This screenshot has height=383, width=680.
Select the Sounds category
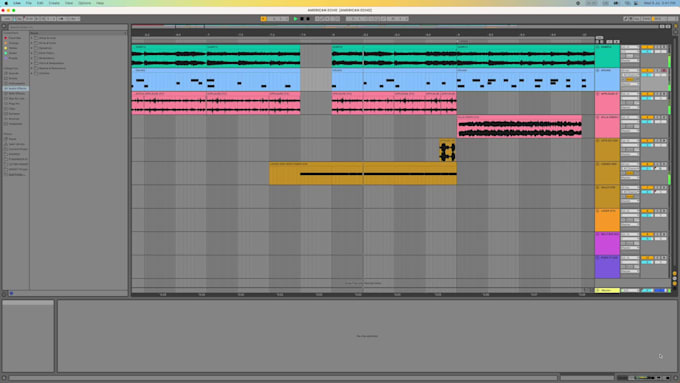(14, 73)
